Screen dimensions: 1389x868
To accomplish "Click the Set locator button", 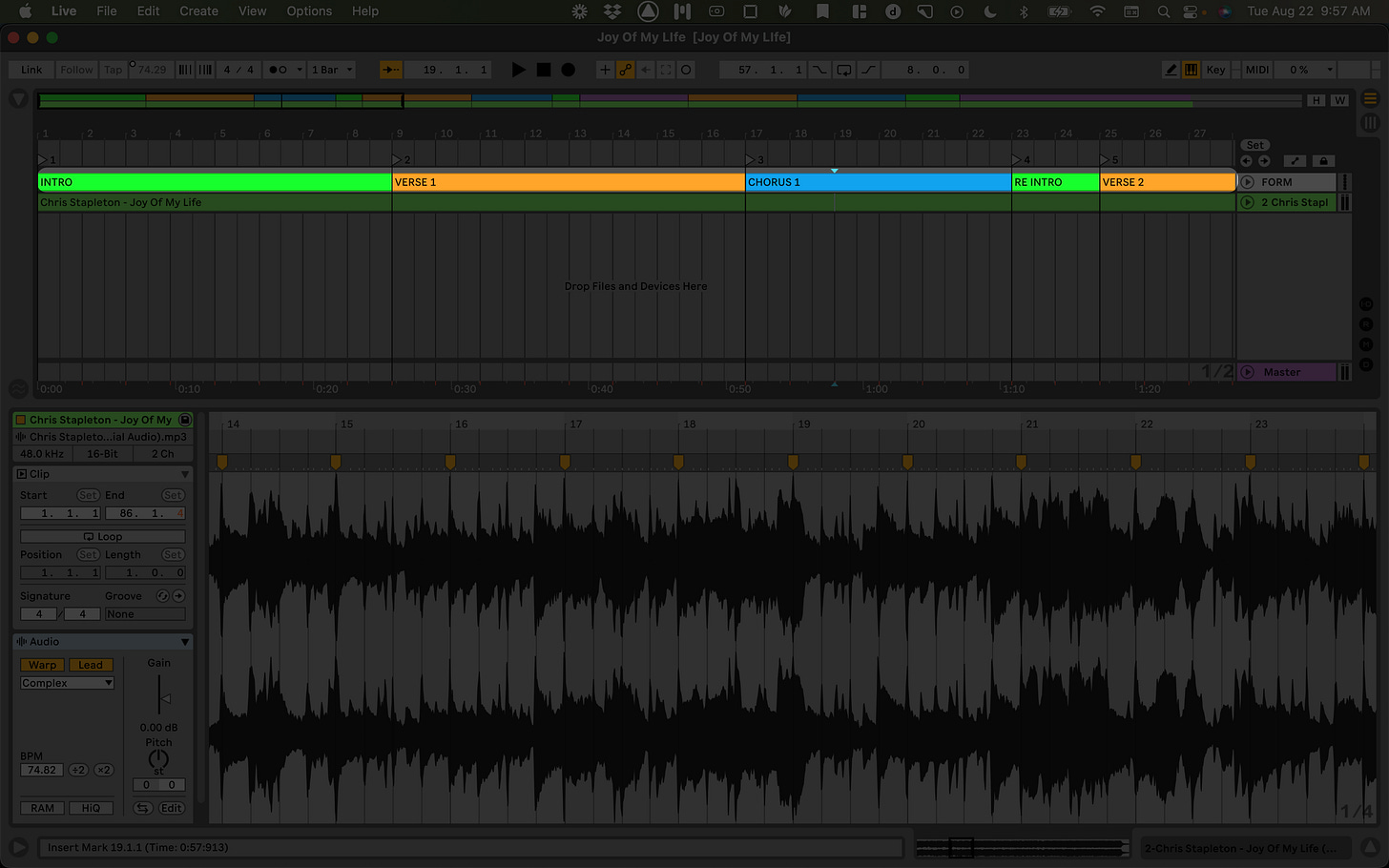I will pyautogui.click(x=1255, y=145).
